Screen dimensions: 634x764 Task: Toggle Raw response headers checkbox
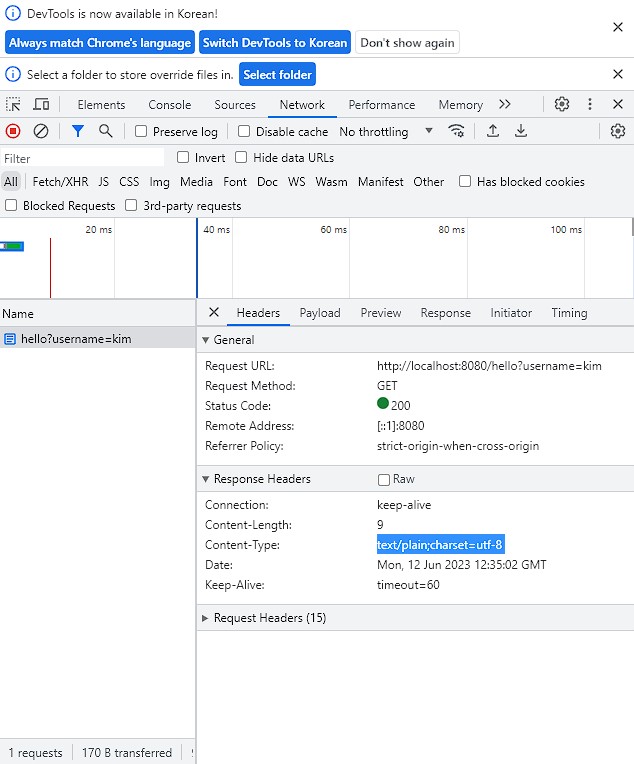(x=384, y=479)
